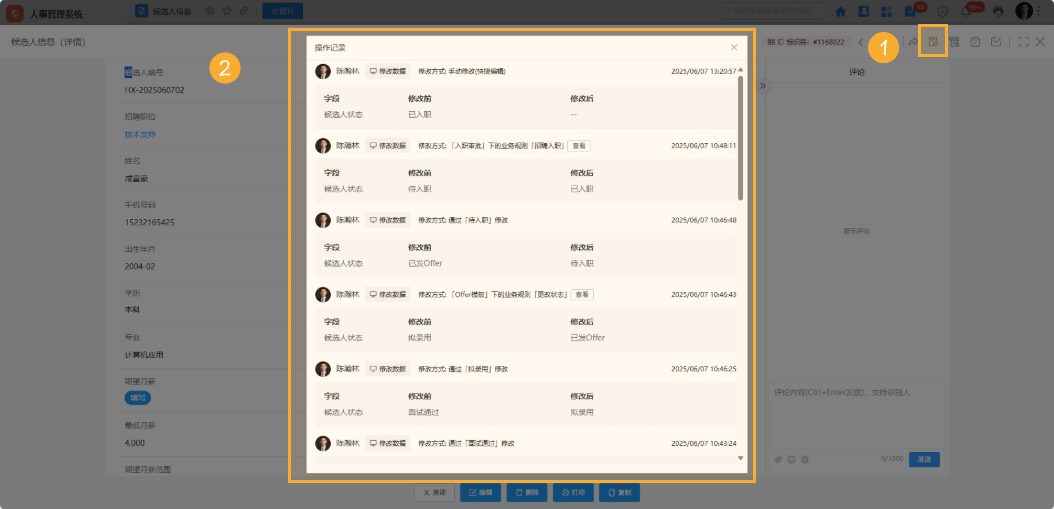Click the share arrow icon in detail header

pyautogui.click(x=914, y=42)
